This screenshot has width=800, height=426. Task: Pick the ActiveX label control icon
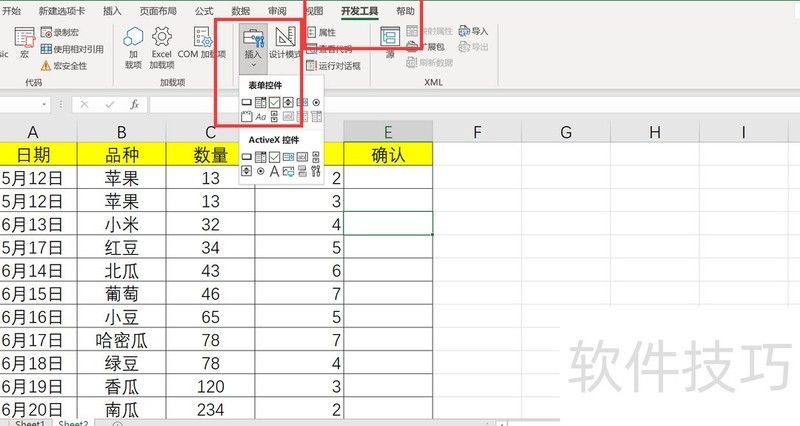pyautogui.click(x=274, y=171)
